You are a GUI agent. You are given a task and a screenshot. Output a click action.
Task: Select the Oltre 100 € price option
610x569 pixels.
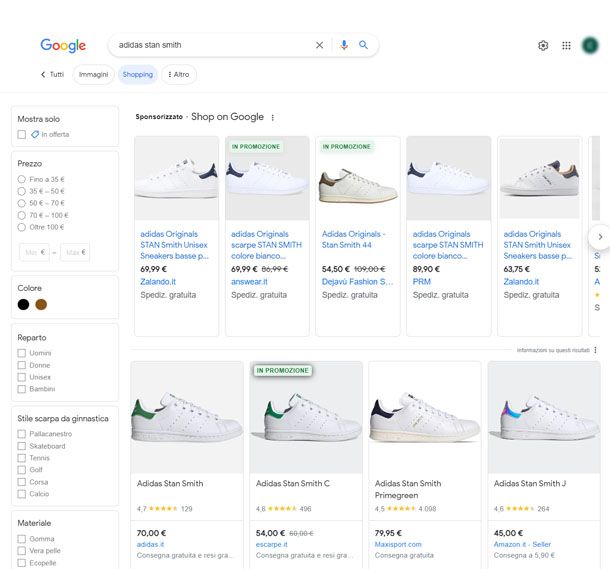[21, 227]
